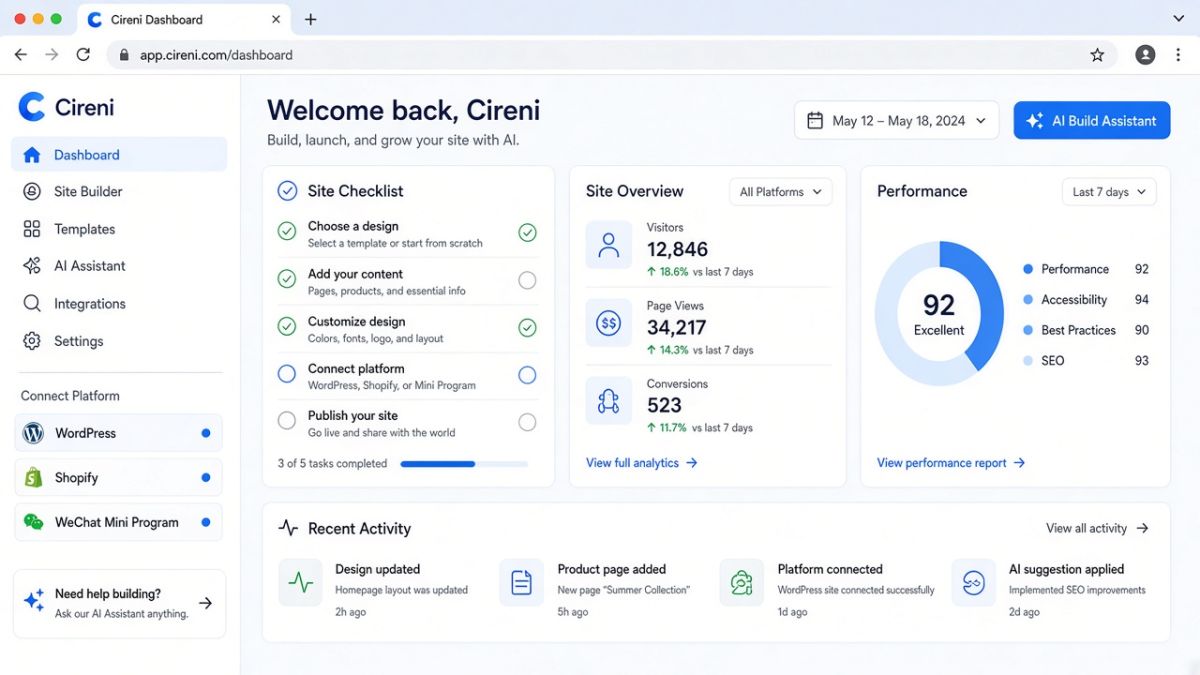Viewport: 1200px width, 675px height.
Task: Toggle the right checkbox for Choose a design
Action: click(x=527, y=233)
